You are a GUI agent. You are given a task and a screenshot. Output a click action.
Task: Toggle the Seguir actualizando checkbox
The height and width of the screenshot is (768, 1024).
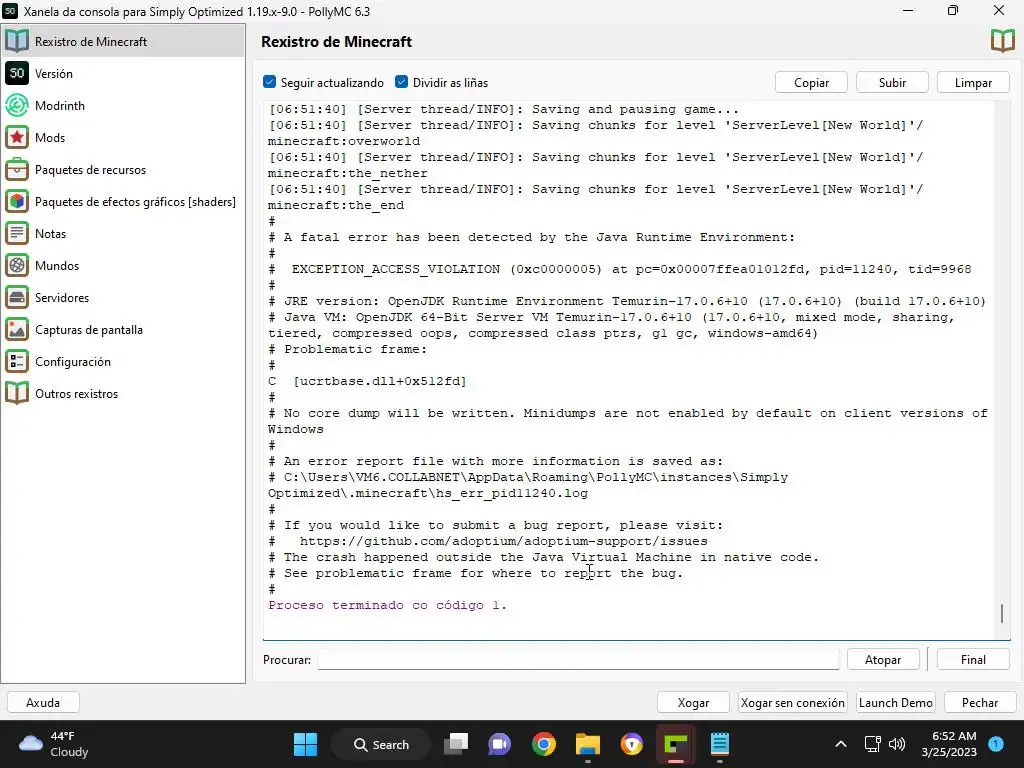(269, 82)
